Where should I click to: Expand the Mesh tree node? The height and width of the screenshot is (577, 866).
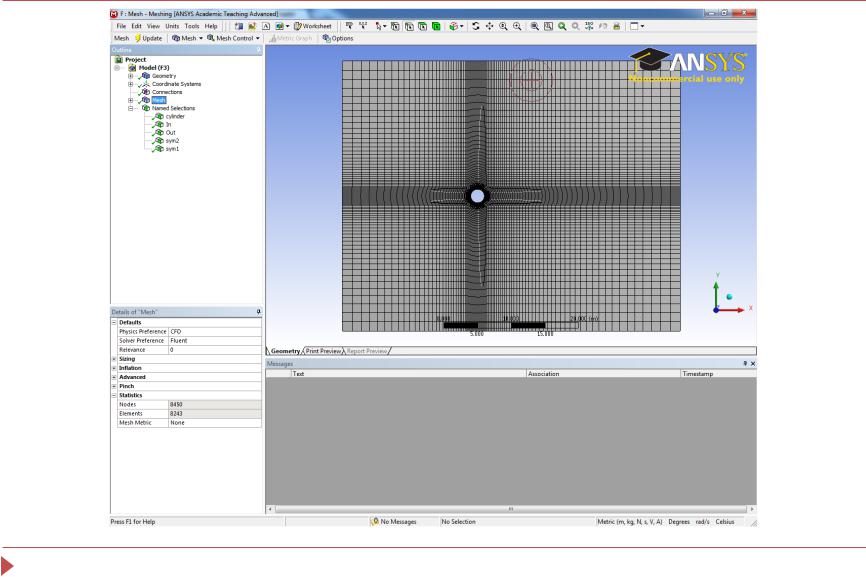point(130,100)
